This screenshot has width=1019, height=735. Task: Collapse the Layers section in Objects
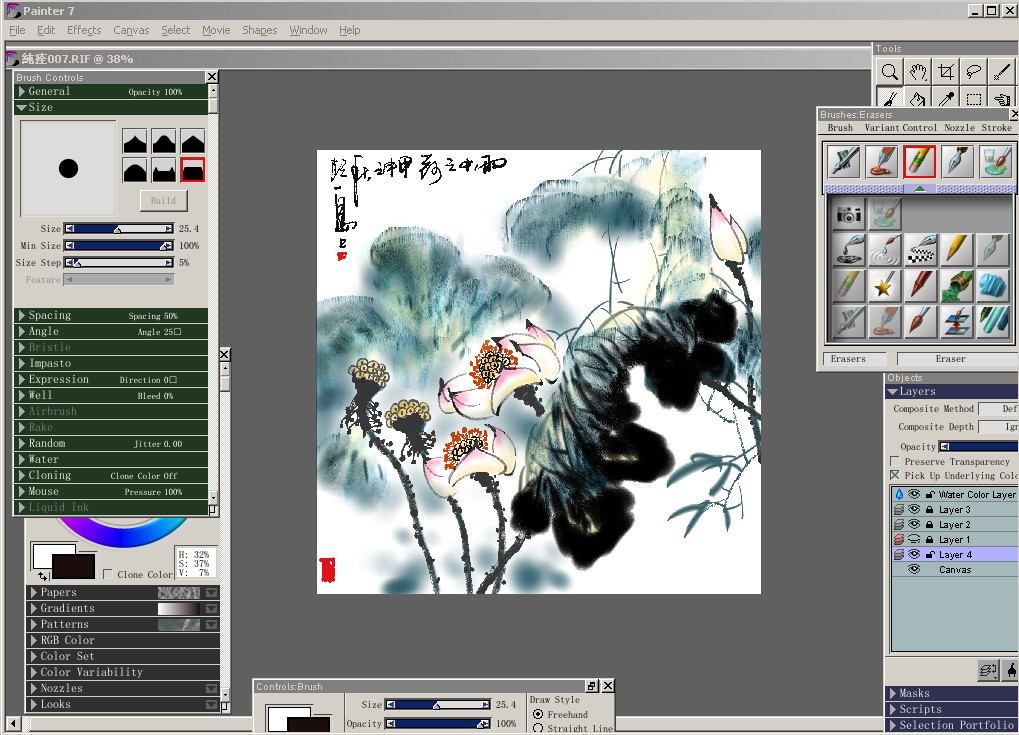(x=952, y=391)
